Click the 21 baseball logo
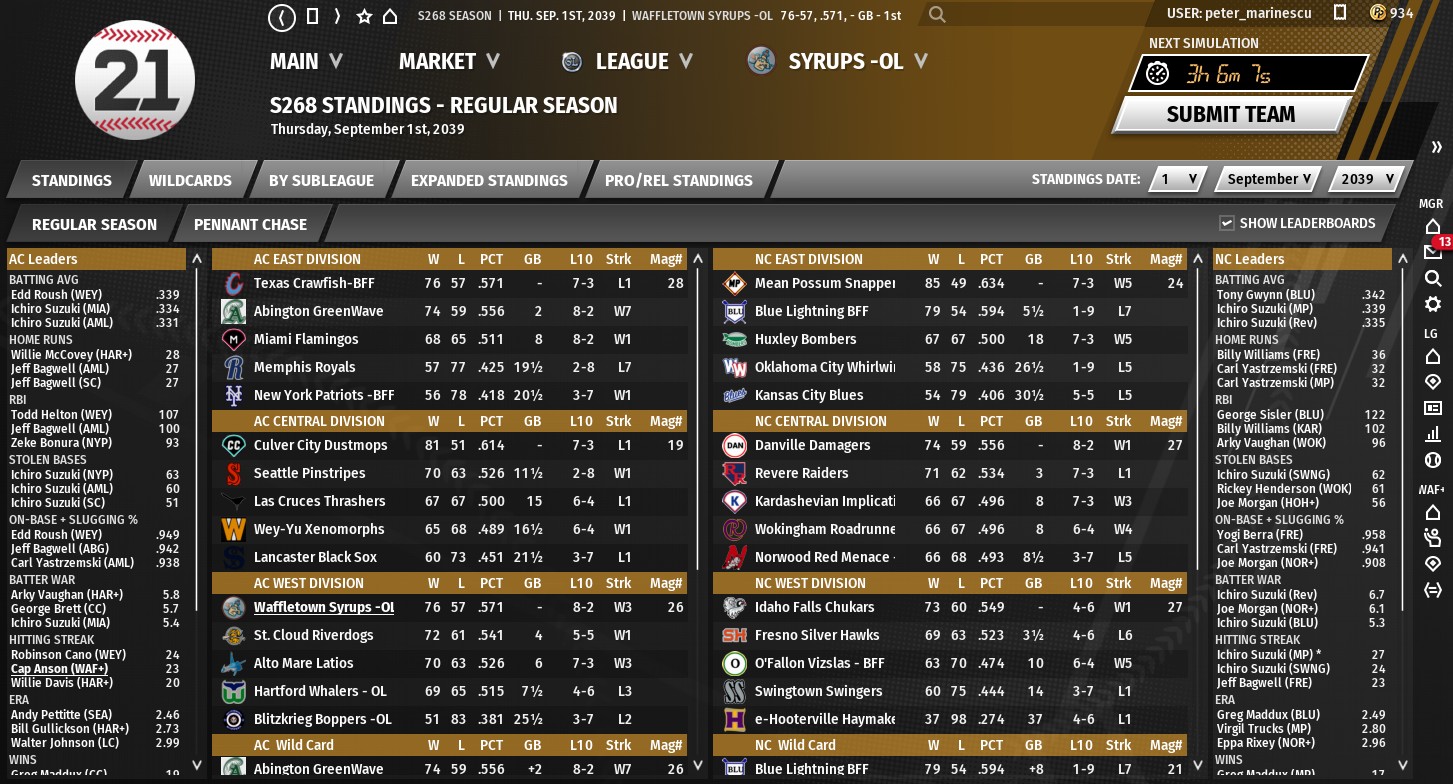 click(134, 78)
